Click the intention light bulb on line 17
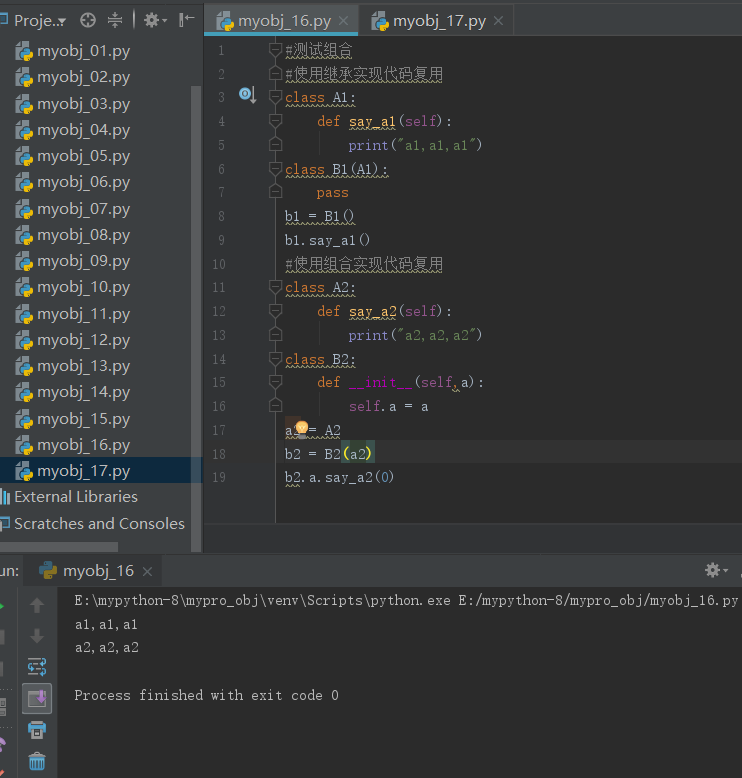This screenshot has height=778, width=742. tap(301, 428)
